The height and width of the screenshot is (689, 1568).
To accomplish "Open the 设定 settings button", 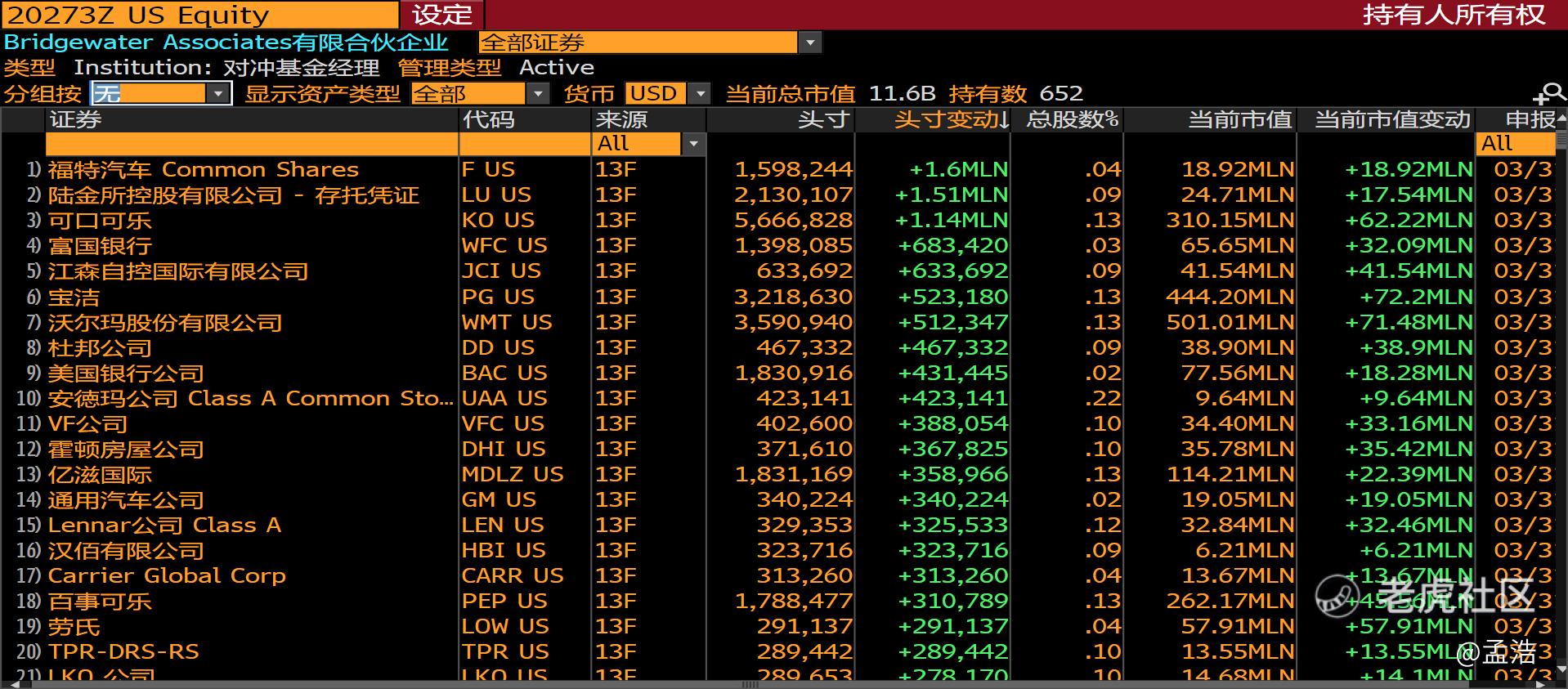I will click(x=442, y=15).
